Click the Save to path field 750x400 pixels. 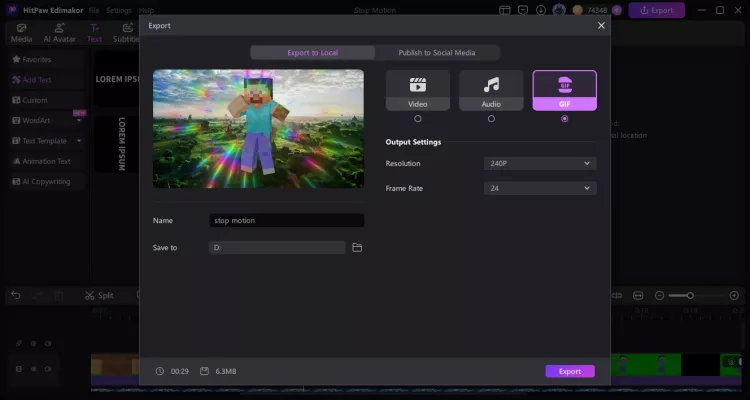277,248
